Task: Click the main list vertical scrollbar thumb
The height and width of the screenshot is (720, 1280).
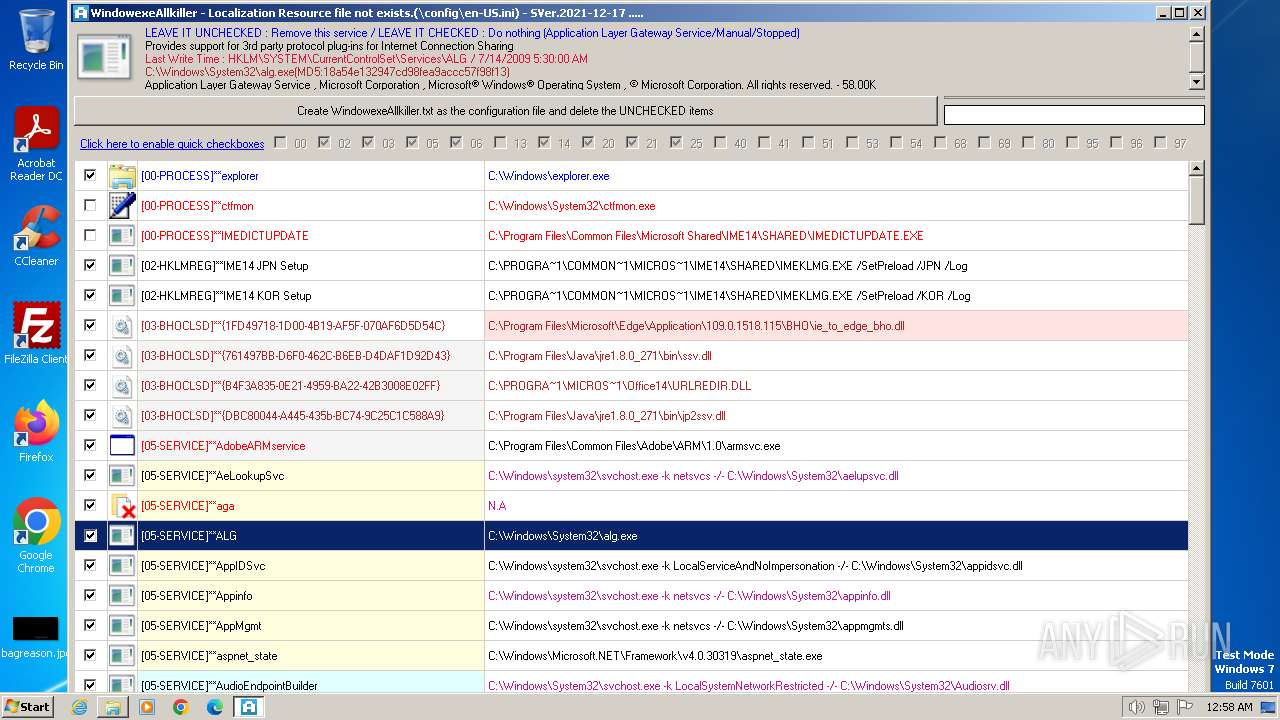Action: [x=1197, y=200]
